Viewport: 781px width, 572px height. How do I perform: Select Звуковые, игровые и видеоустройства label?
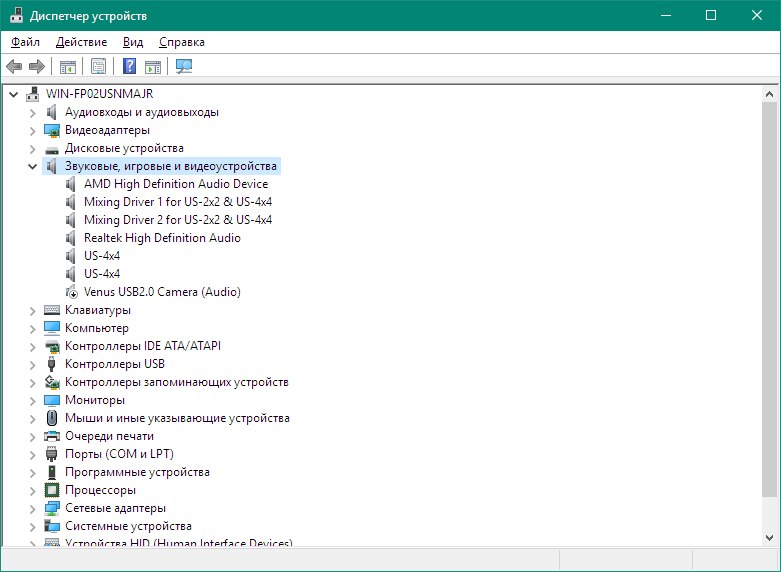click(x=171, y=166)
